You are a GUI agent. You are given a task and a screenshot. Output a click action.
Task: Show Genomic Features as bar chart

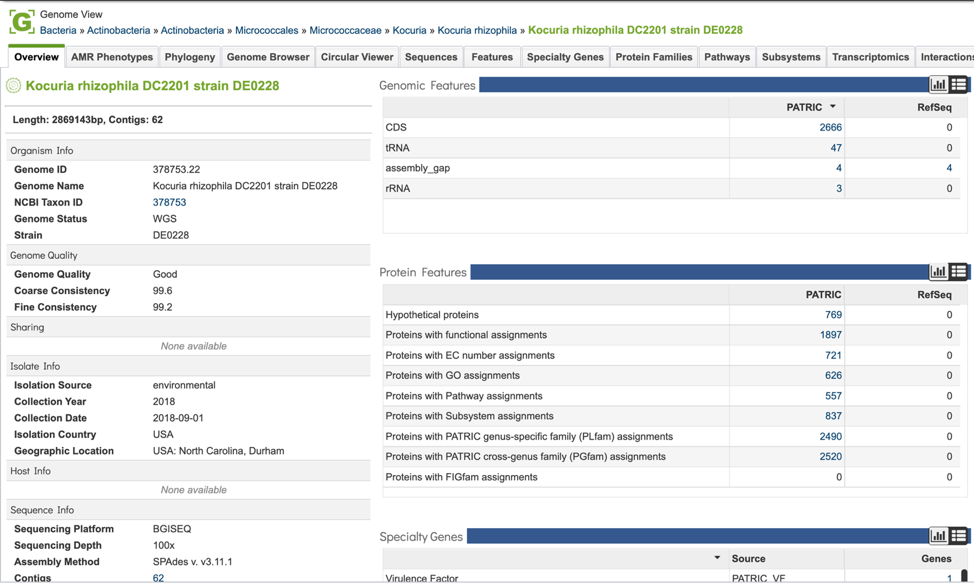tap(938, 84)
